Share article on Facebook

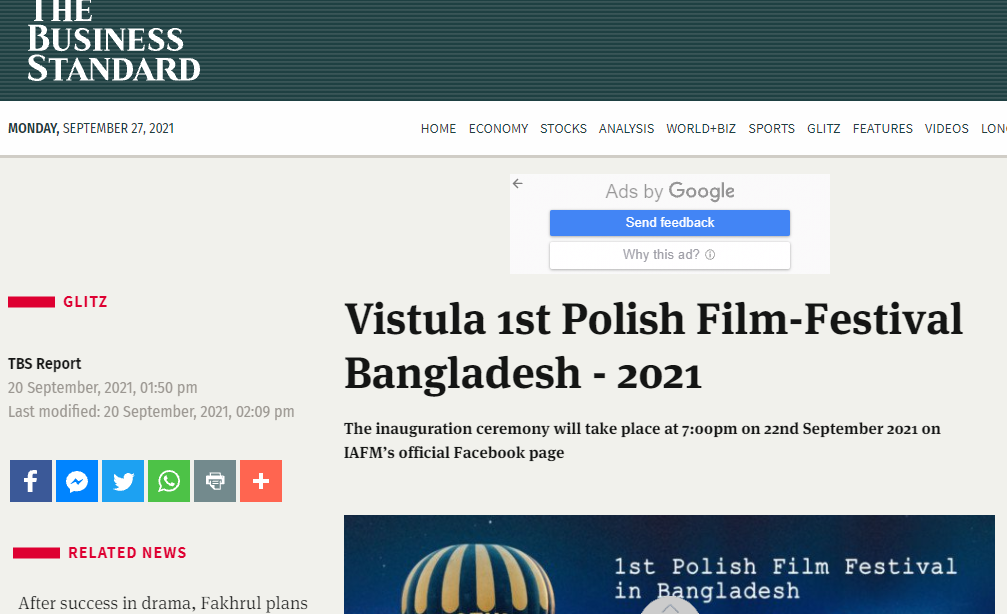pyautogui.click(x=31, y=481)
